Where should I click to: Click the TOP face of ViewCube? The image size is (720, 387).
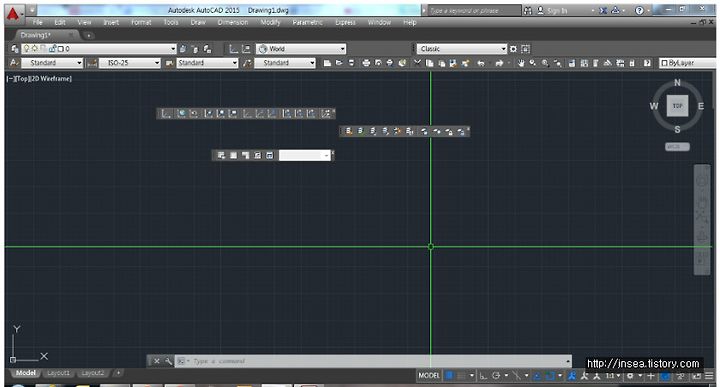(677, 106)
